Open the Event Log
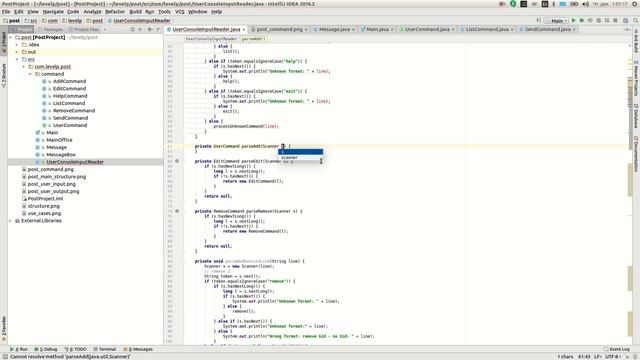The width and height of the screenshot is (640, 360). coord(616,349)
